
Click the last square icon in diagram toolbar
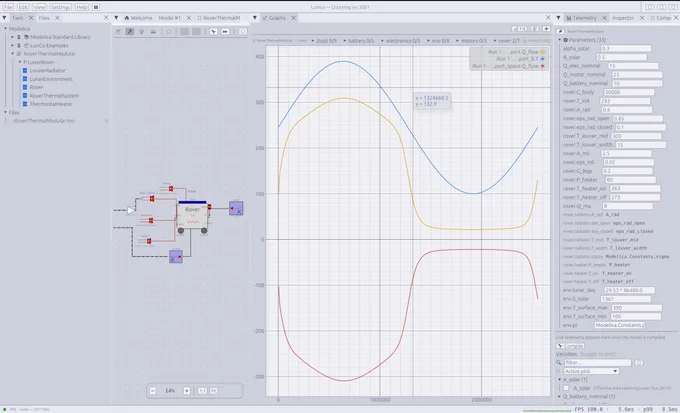click(x=242, y=32)
